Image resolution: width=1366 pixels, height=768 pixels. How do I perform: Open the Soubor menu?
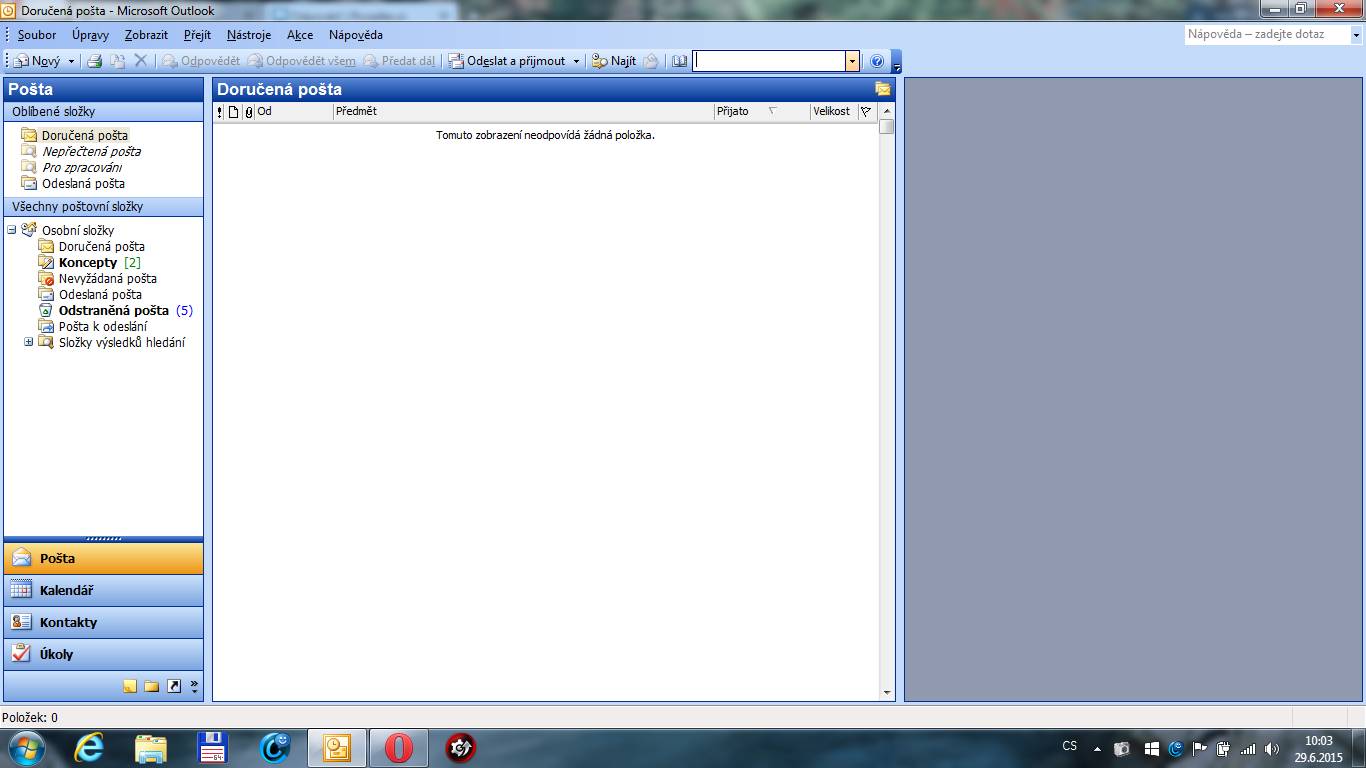tap(37, 35)
